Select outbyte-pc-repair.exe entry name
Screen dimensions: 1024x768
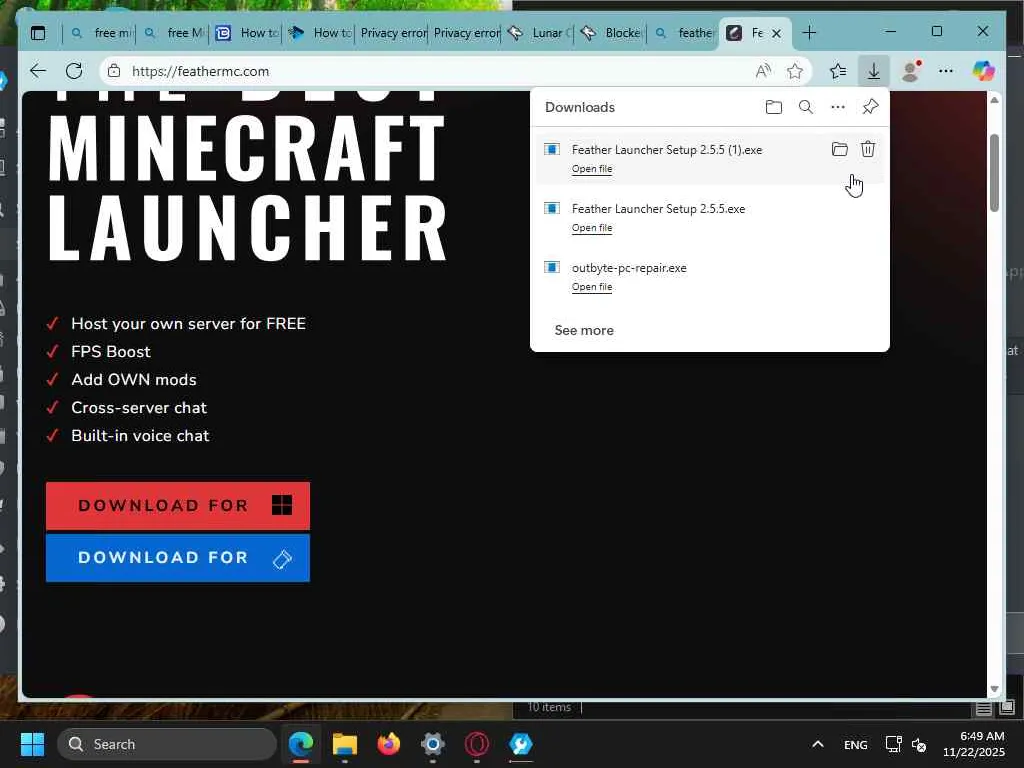coord(629,268)
